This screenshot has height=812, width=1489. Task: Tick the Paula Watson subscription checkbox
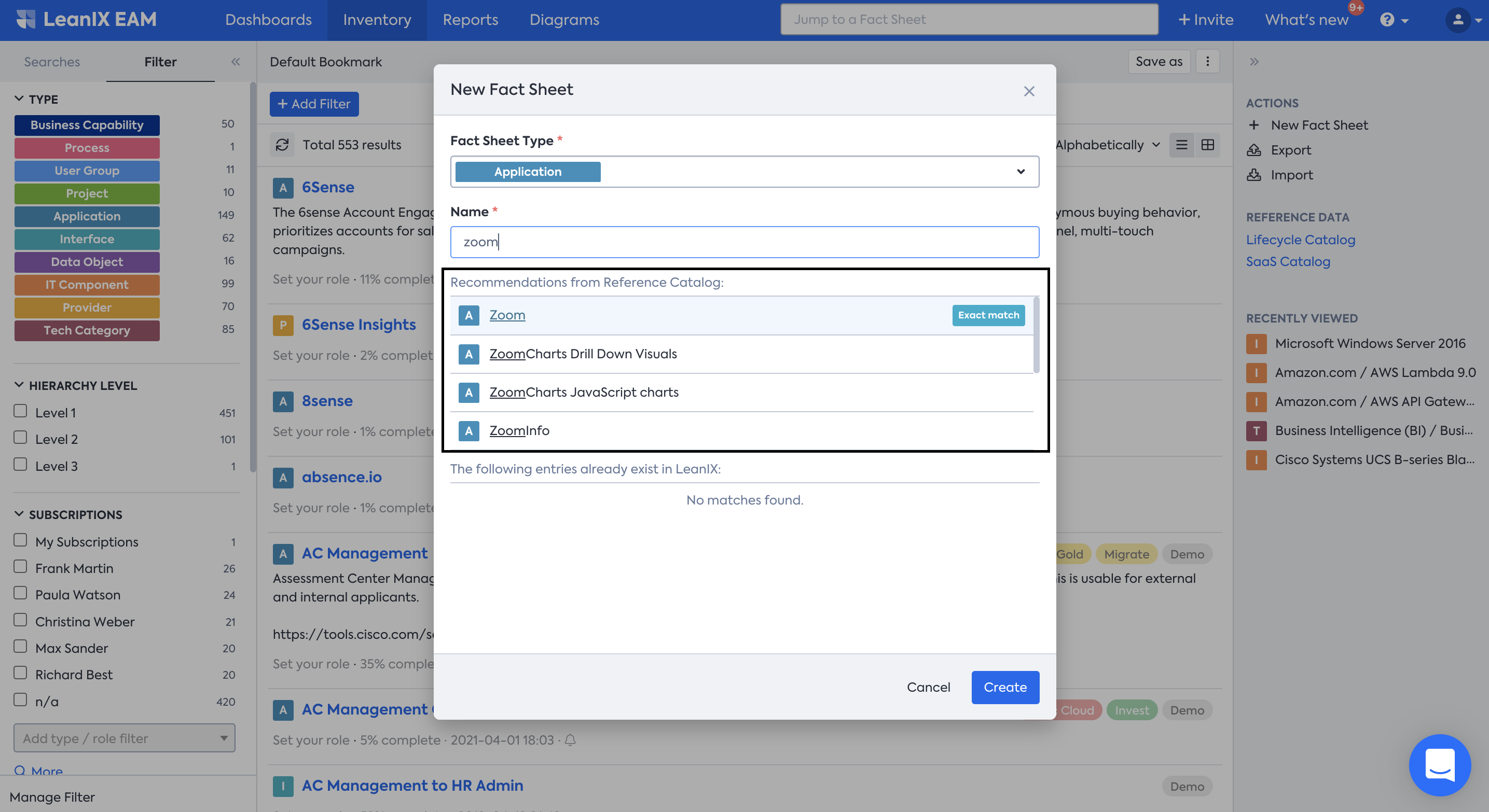pos(20,593)
